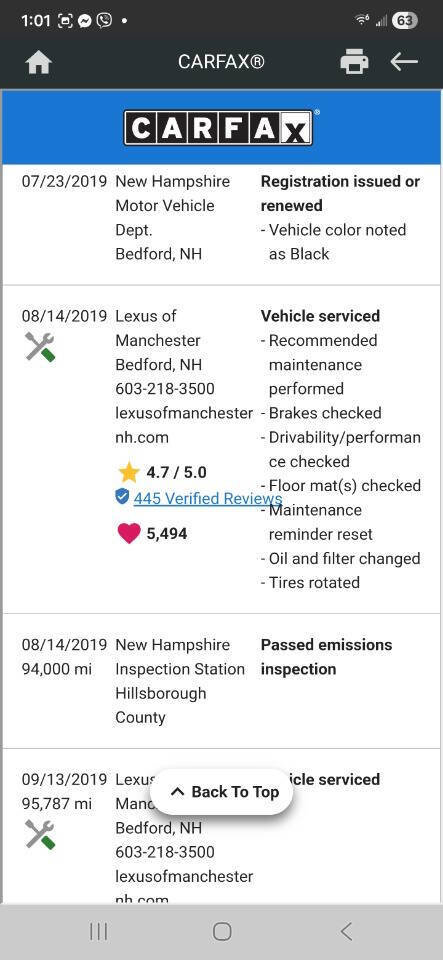
Task: Tap the Back To Top button
Action: tap(222, 792)
